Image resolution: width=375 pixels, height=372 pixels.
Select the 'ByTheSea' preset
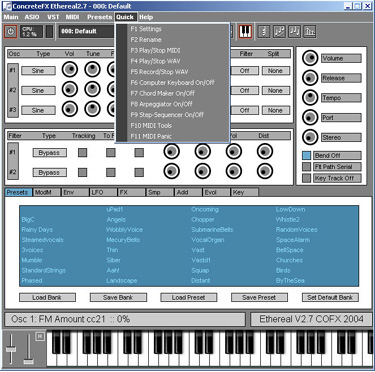pyautogui.click(x=290, y=281)
